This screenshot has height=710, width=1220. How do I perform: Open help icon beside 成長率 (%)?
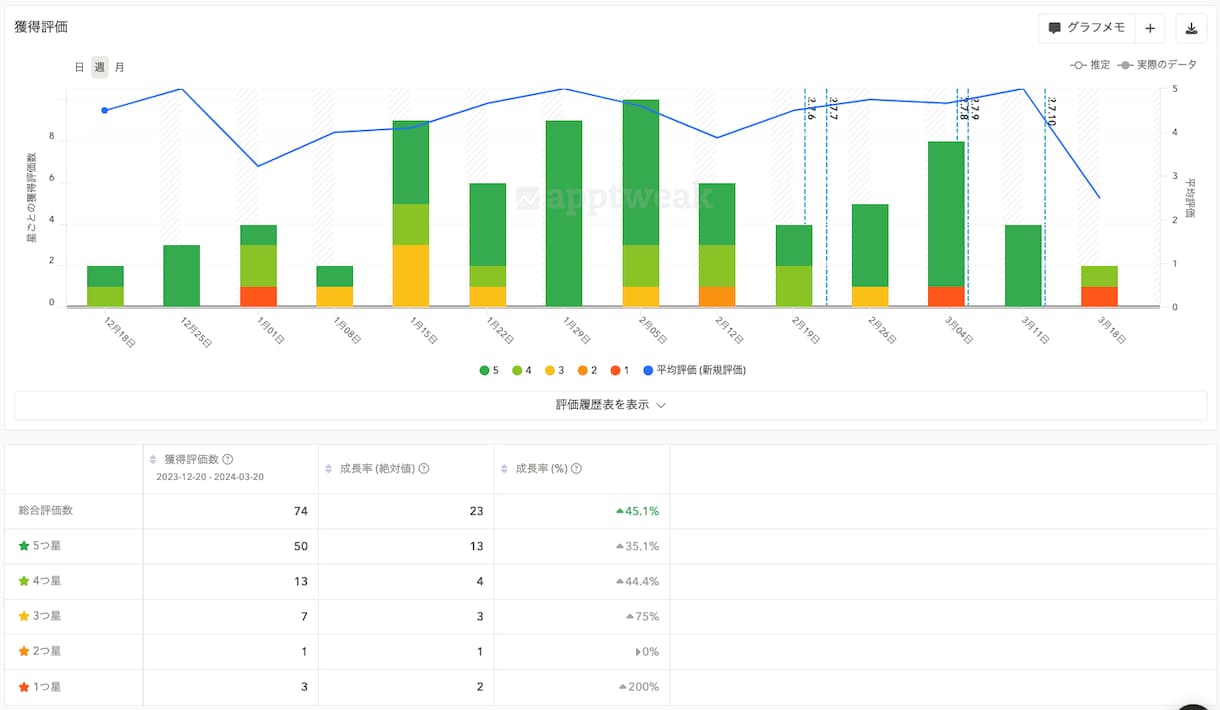point(576,468)
